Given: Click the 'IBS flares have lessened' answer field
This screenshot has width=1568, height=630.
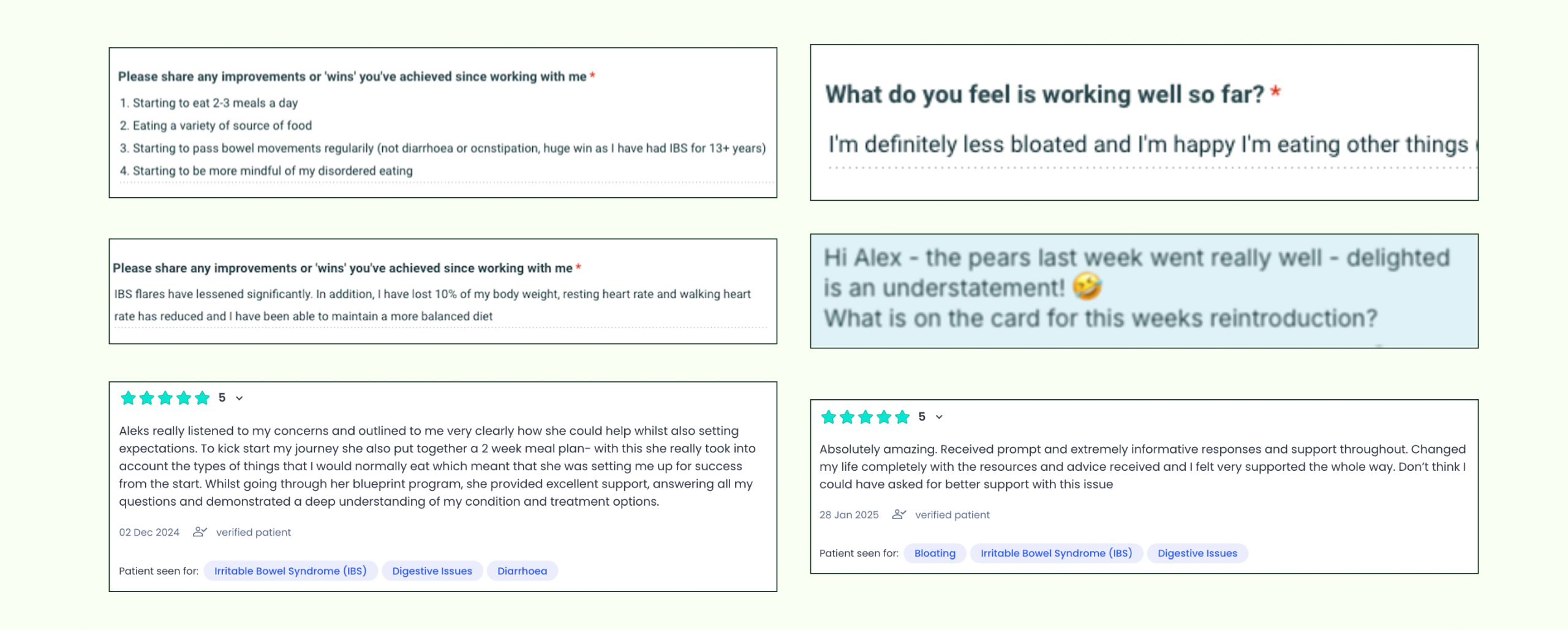Looking at the screenshot, I should pyautogui.click(x=440, y=305).
